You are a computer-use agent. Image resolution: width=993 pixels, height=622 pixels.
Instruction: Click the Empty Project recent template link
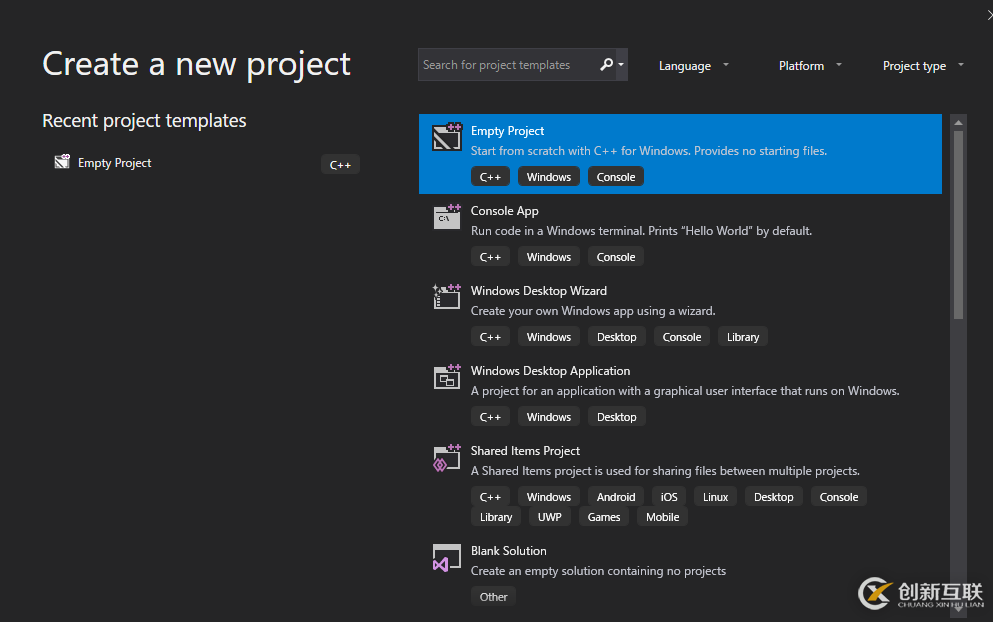click(x=116, y=162)
